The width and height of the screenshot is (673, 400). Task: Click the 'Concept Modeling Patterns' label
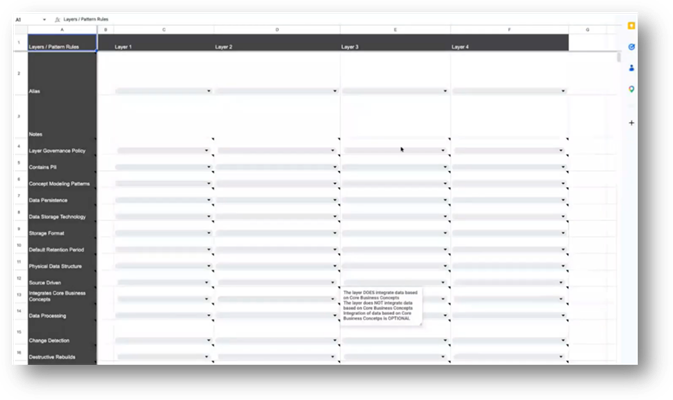(59, 184)
